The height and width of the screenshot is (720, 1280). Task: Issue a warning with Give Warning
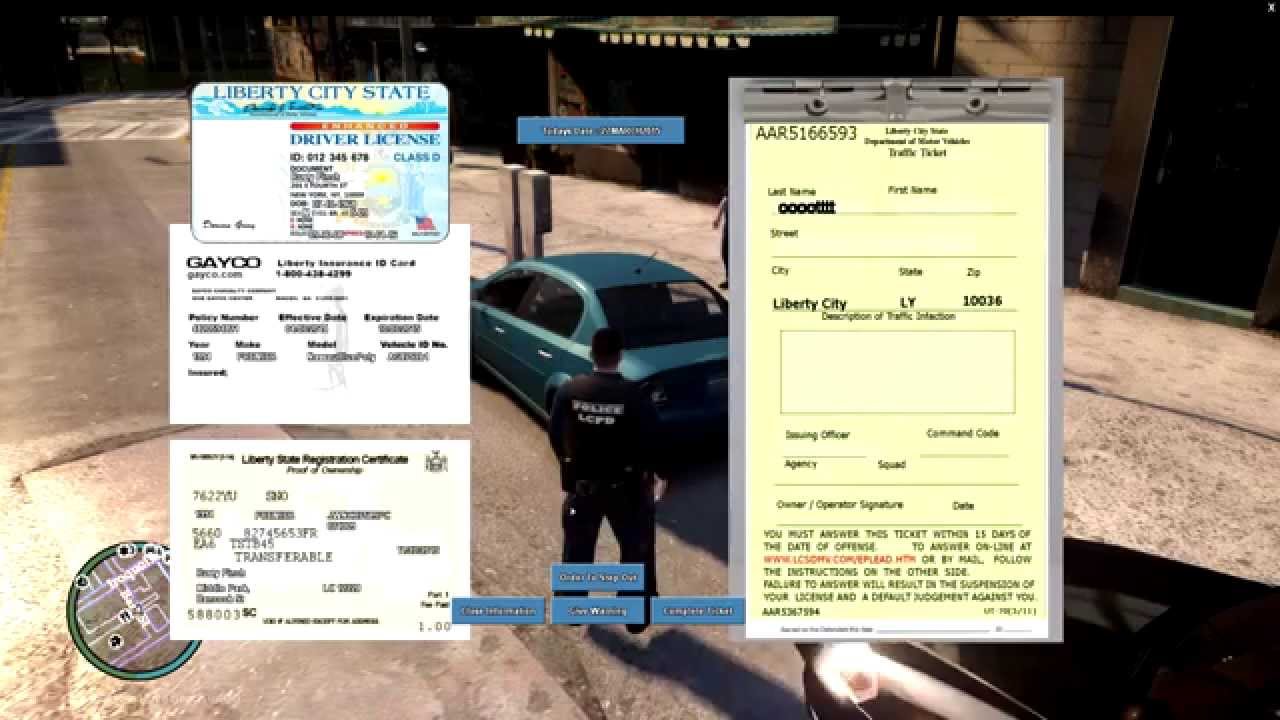(598, 611)
